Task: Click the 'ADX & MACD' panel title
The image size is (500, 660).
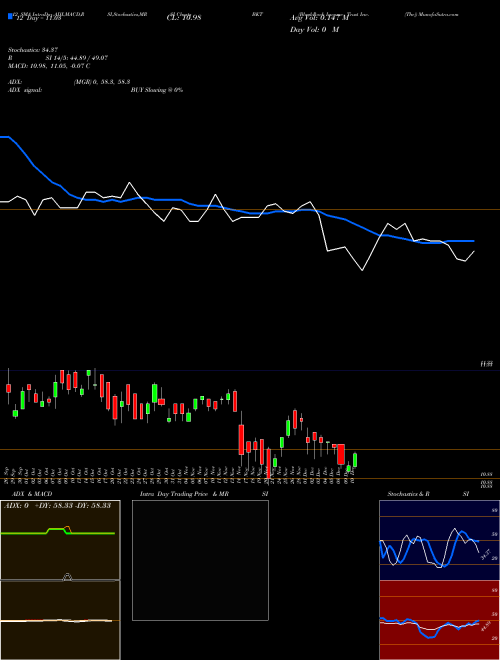Action: [32, 494]
